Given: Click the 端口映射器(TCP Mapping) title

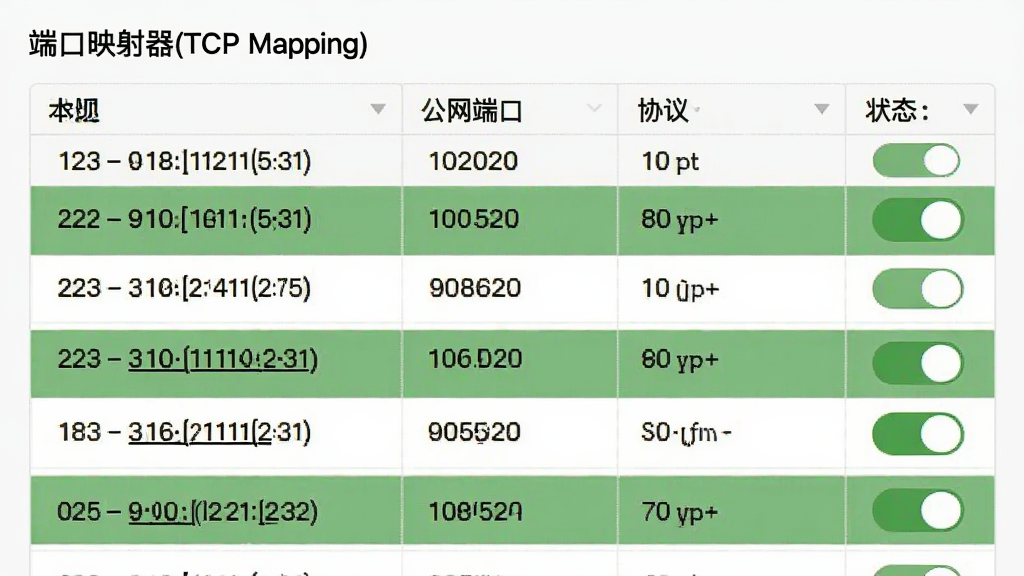Looking at the screenshot, I should coord(199,44).
